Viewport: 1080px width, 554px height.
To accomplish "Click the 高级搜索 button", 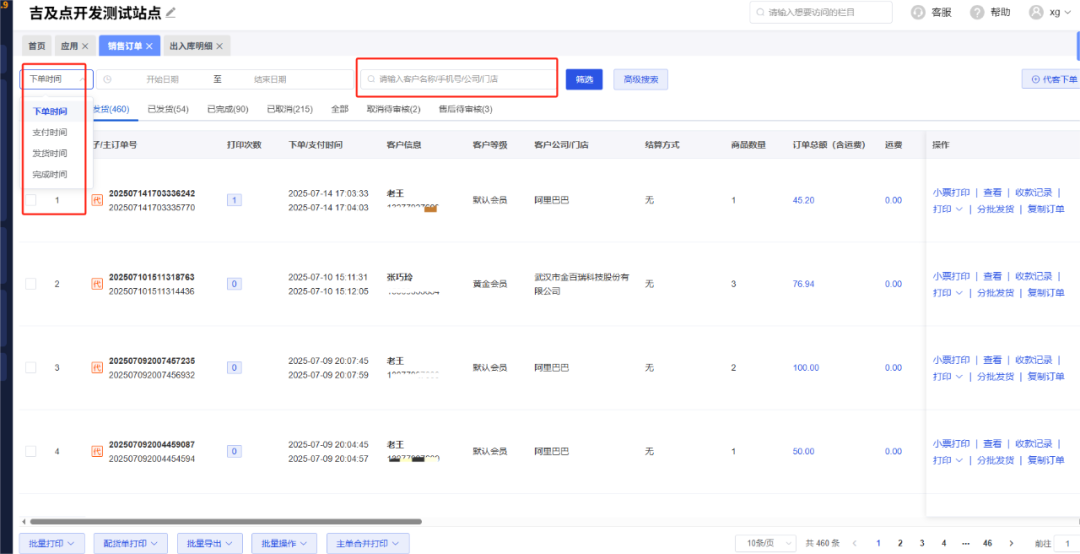I will tap(640, 79).
